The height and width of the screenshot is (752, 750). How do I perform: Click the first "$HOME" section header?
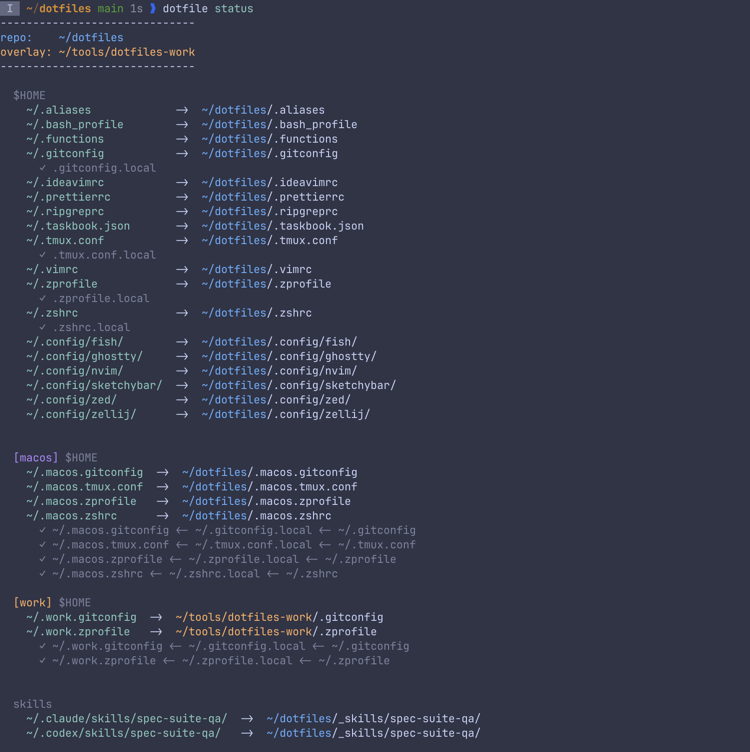(29, 95)
